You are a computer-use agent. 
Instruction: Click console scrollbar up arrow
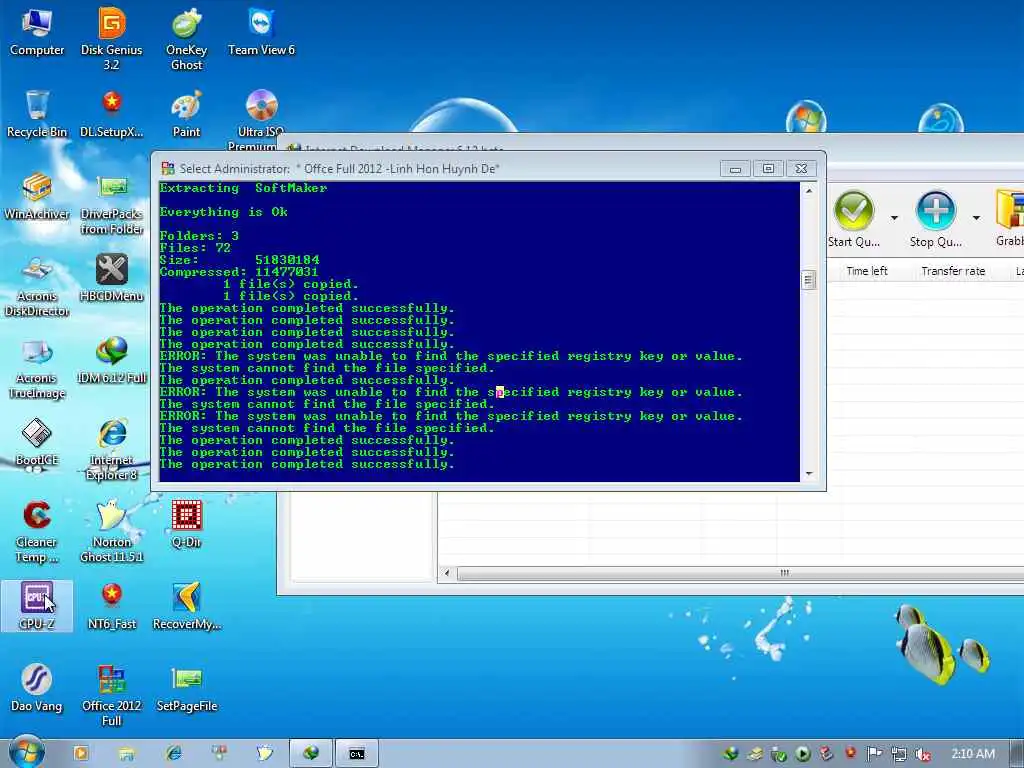809,191
